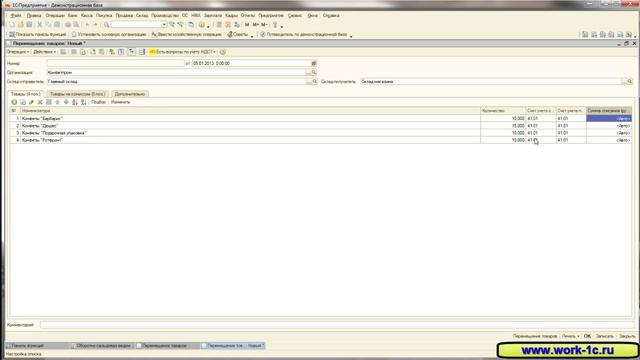Click the search icon next to Склад-получатель

pos(630,82)
